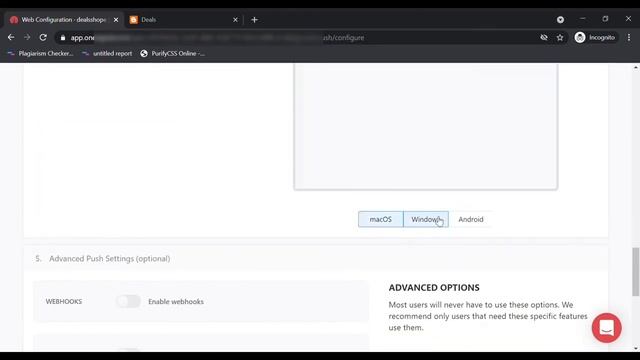Close the Web Configuration tab

[x=116, y=20]
